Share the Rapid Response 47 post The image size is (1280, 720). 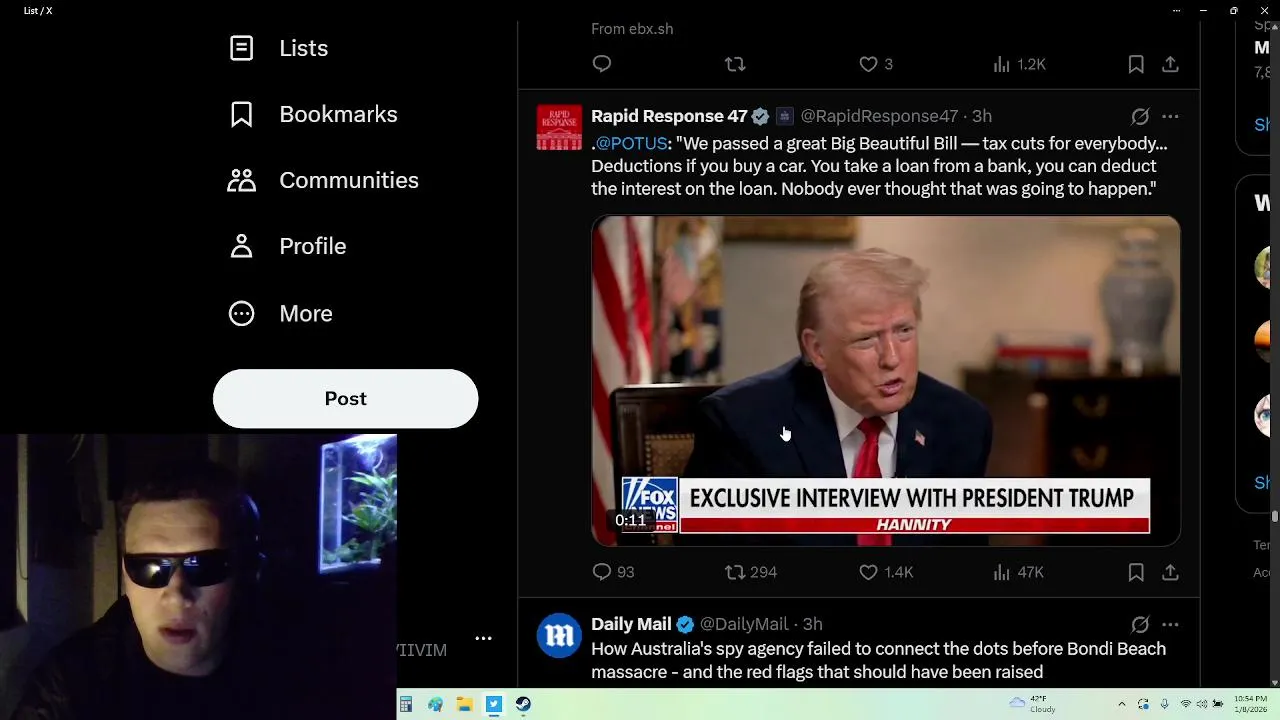click(x=1170, y=572)
